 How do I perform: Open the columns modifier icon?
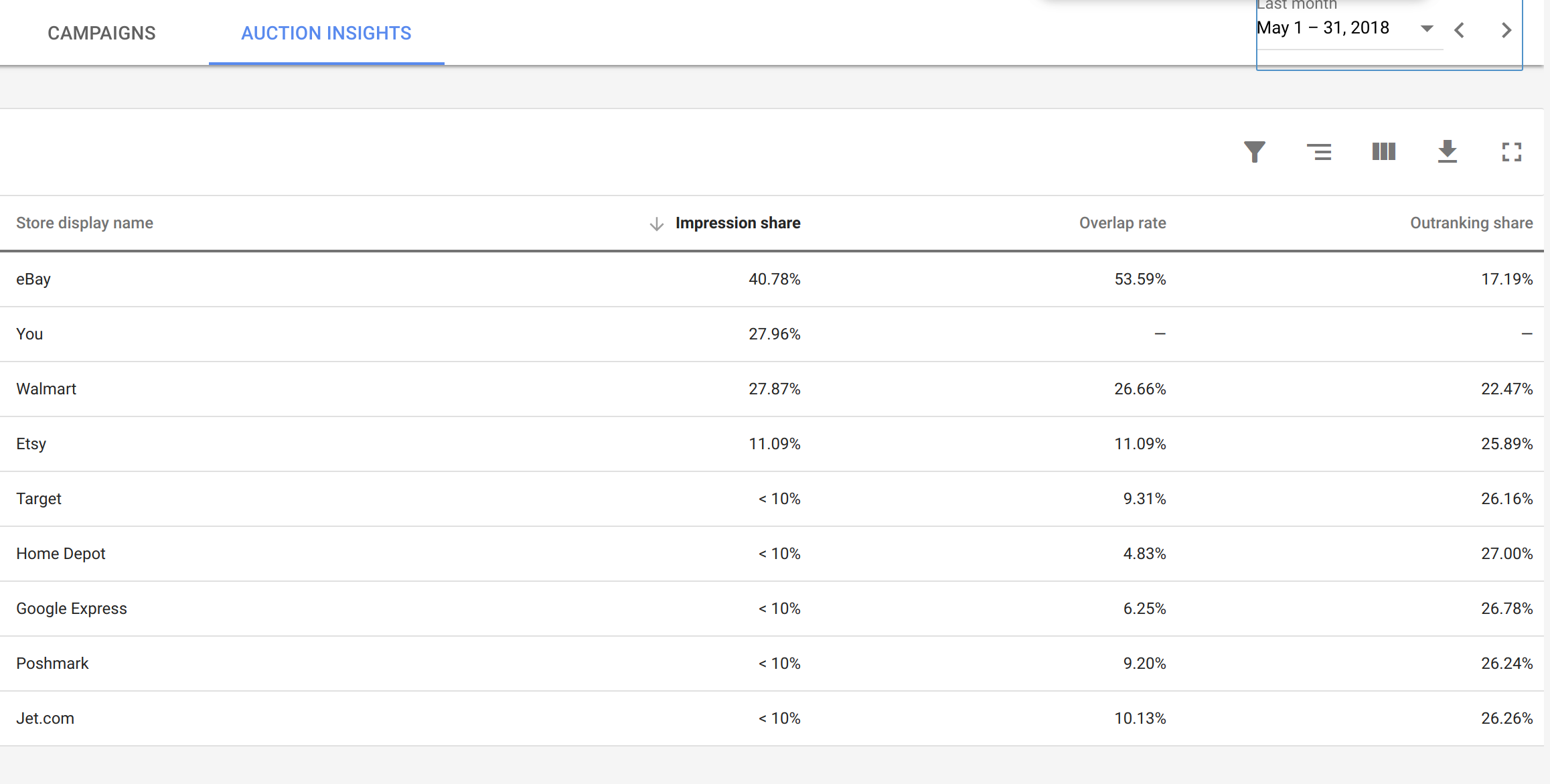coord(1383,152)
